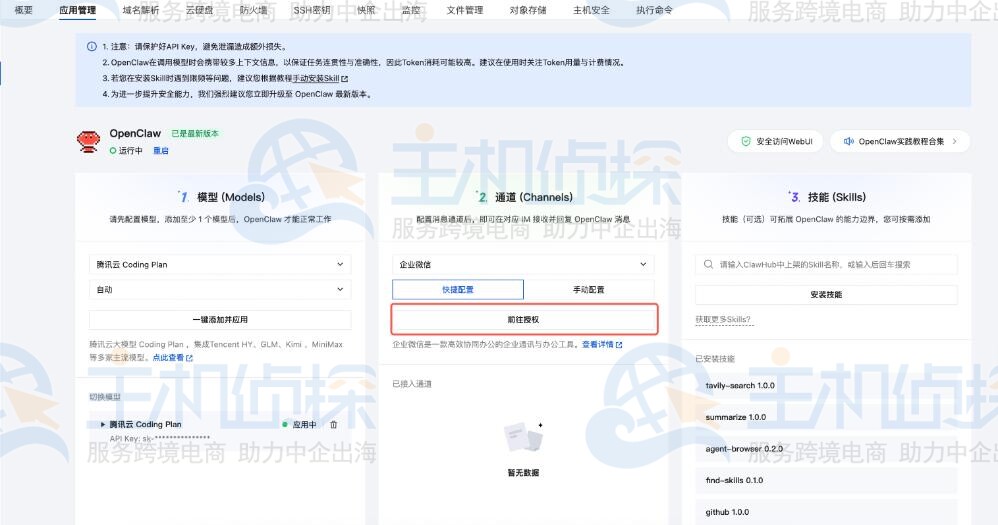This screenshot has width=998, height=525.
Task: Expand the 腾讯云 Coding Plan model dropdown
Action: coord(220,264)
